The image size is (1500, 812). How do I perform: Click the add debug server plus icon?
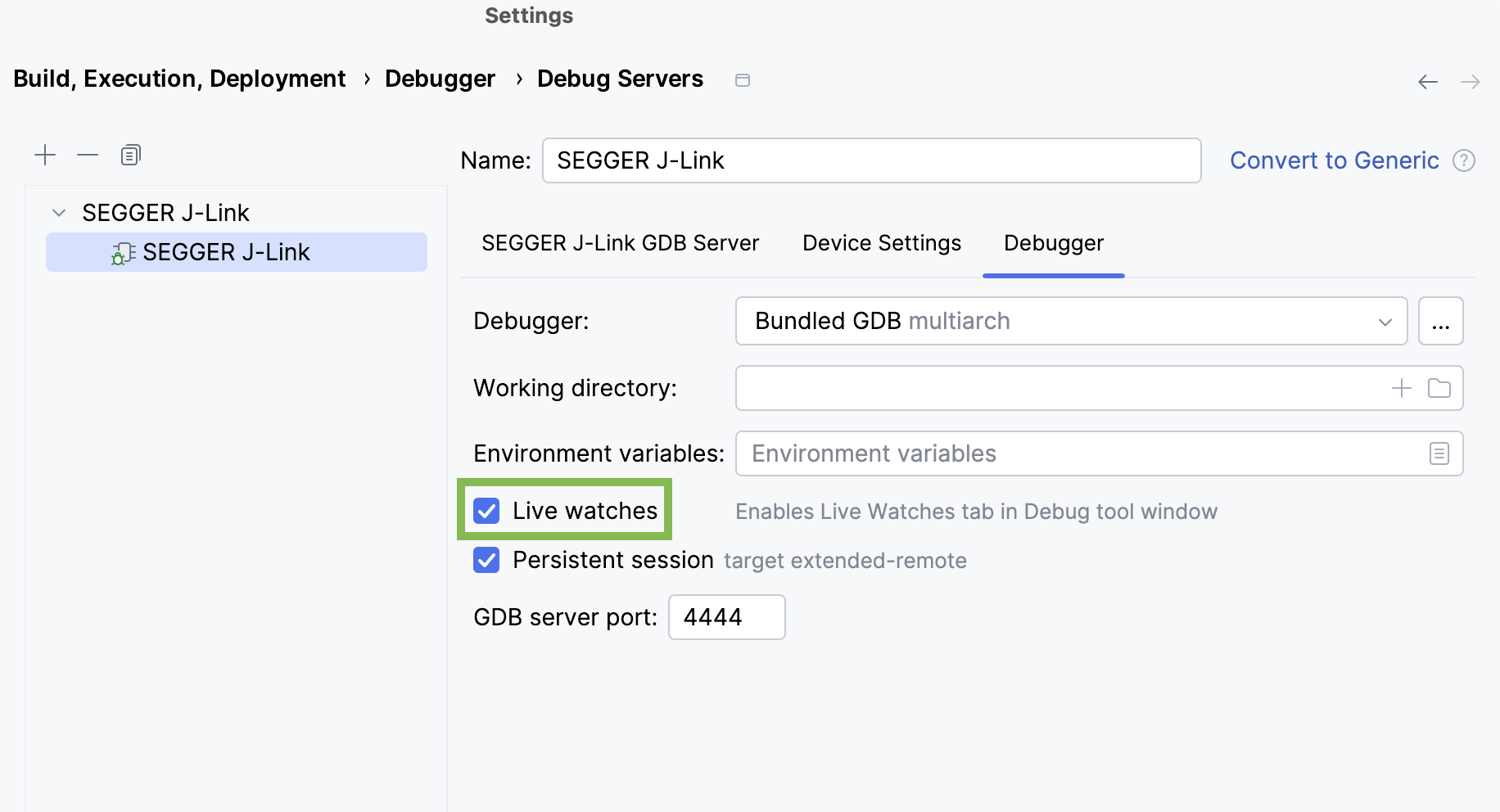coord(45,155)
